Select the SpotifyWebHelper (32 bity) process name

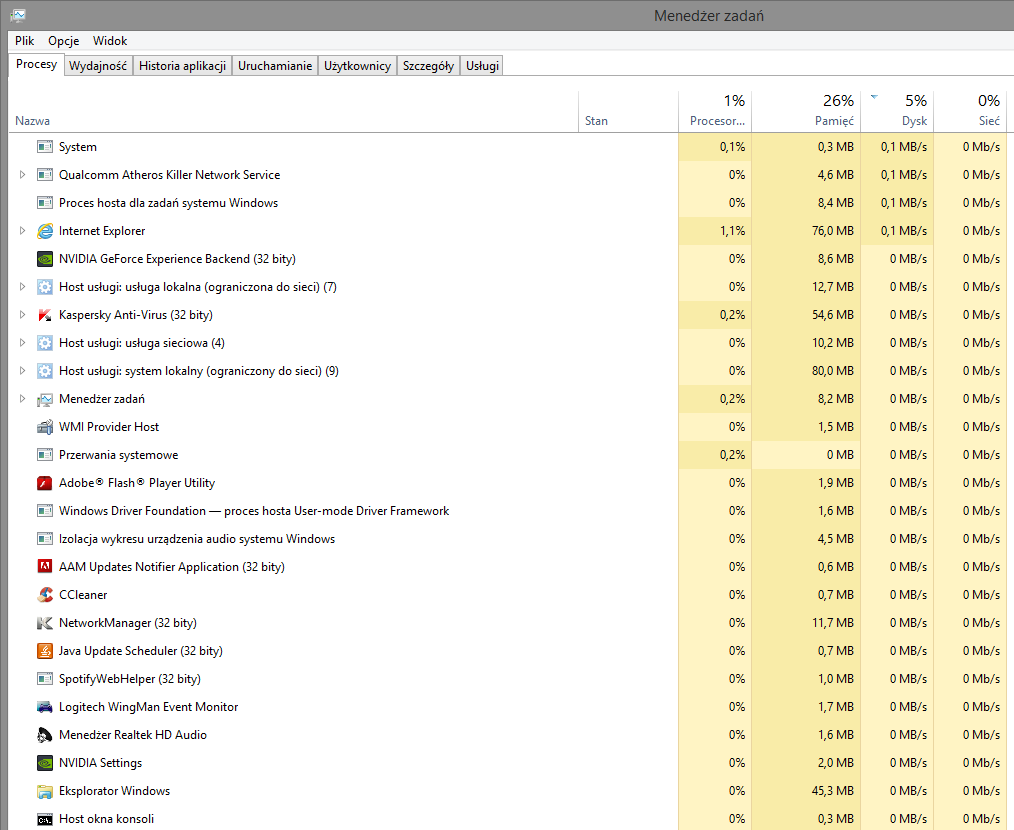(129, 679)
